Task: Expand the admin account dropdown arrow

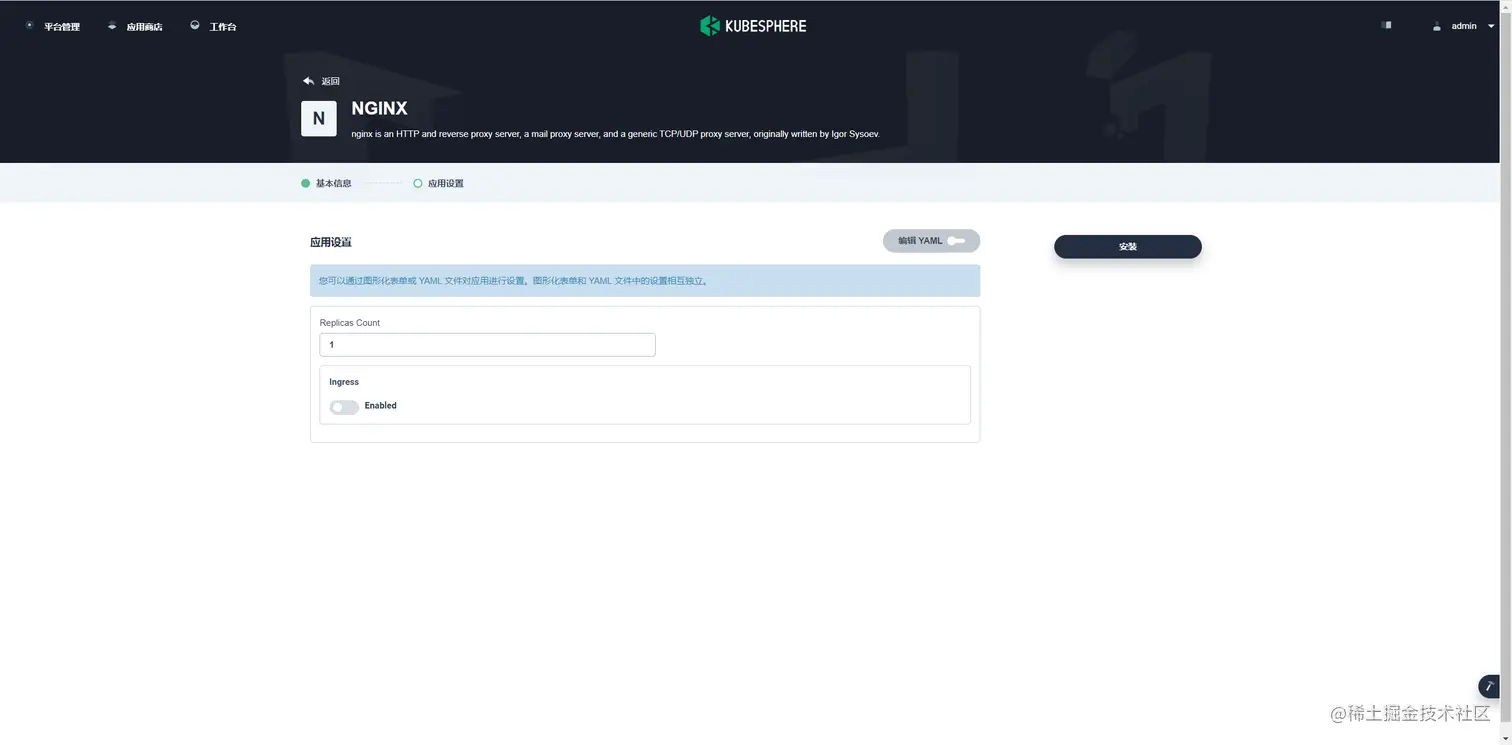Action: (1491, 26)
